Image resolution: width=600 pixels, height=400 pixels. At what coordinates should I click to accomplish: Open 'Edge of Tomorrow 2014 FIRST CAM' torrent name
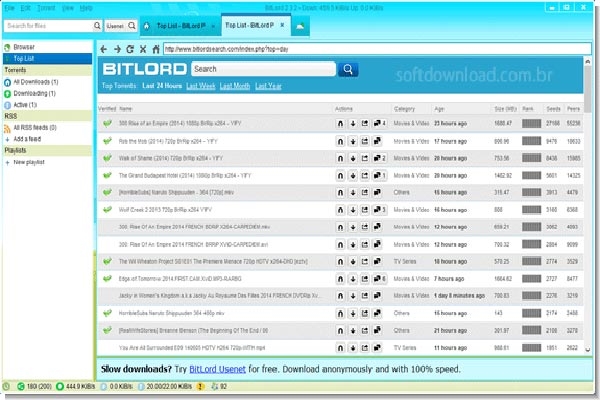pyautogui.click(x=180, y=279)
